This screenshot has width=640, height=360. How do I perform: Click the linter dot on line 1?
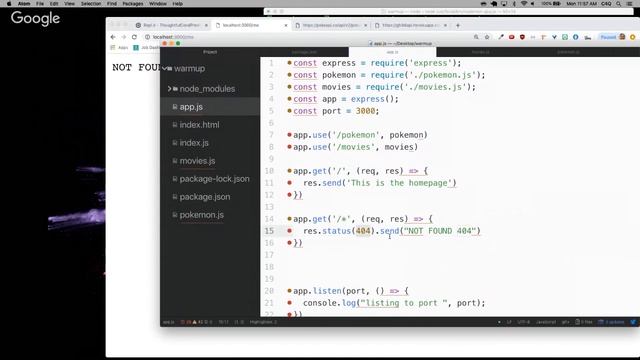click(x=289, y=63)
